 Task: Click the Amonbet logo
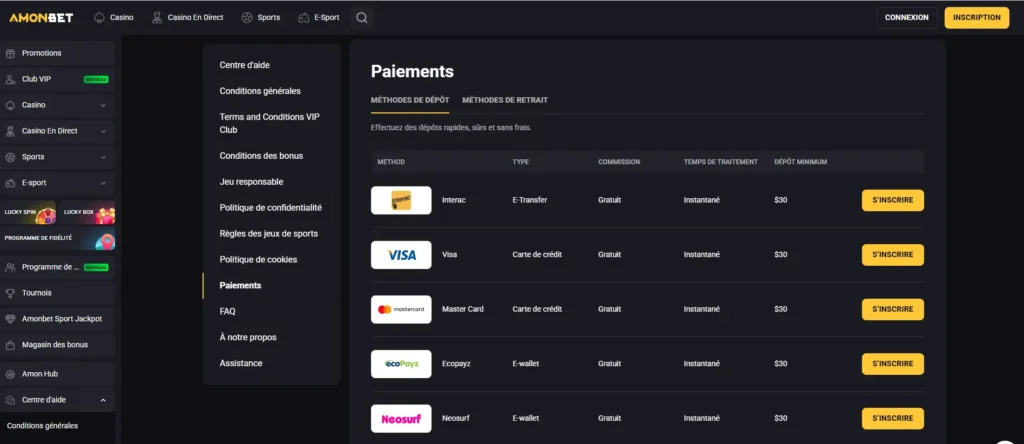click(x=41, y=18)
